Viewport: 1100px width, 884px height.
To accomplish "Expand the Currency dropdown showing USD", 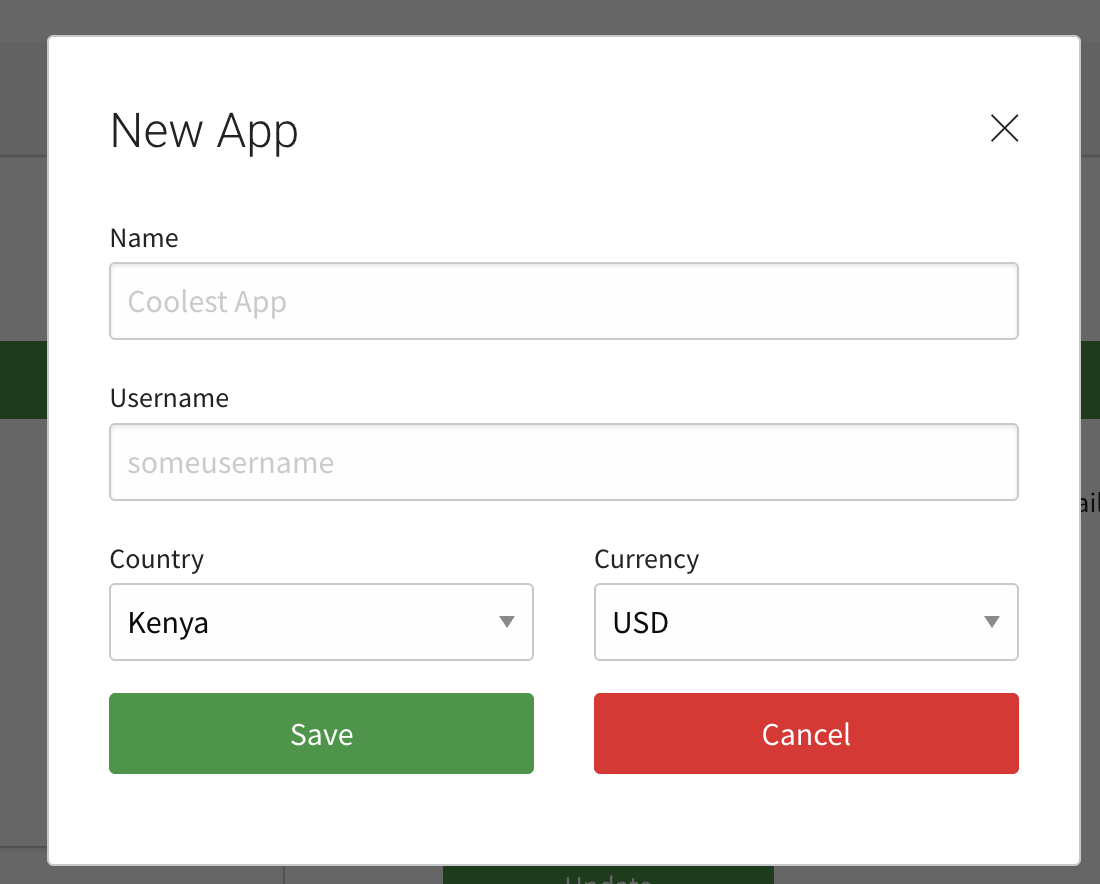I will point(806,622).
